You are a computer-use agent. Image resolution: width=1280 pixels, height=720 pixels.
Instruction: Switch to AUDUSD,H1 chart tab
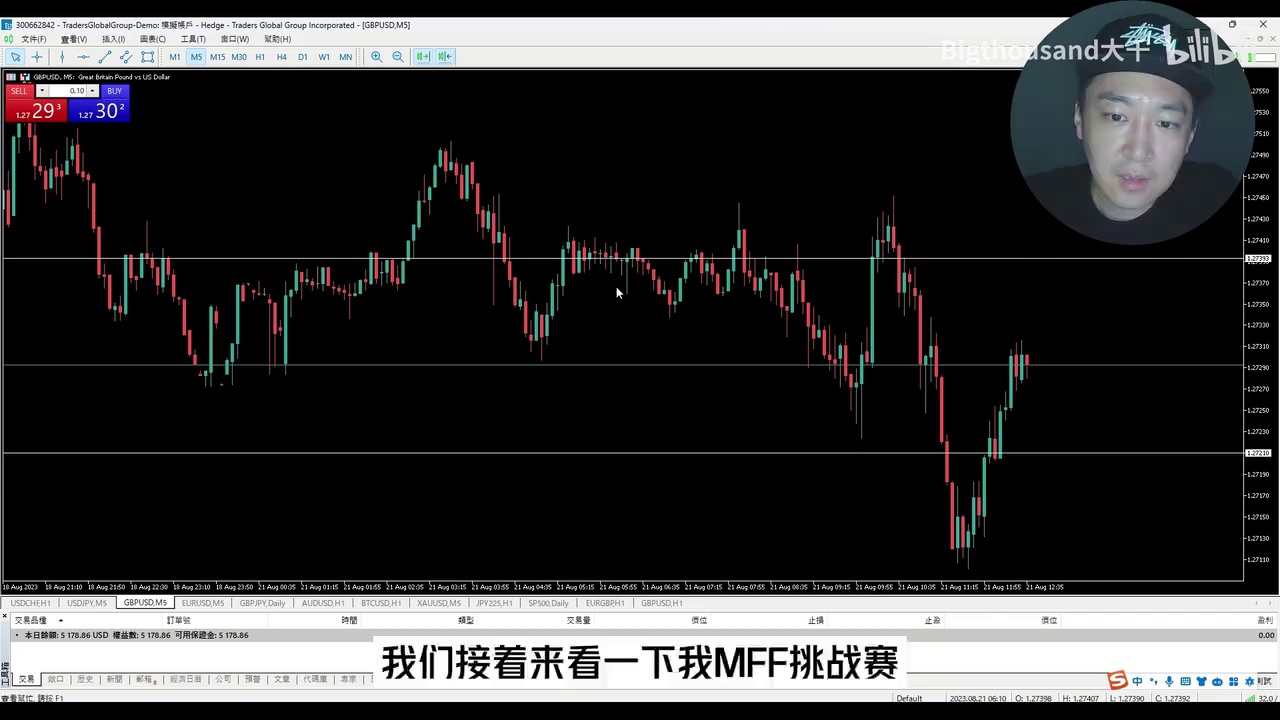tap(323, 603)
